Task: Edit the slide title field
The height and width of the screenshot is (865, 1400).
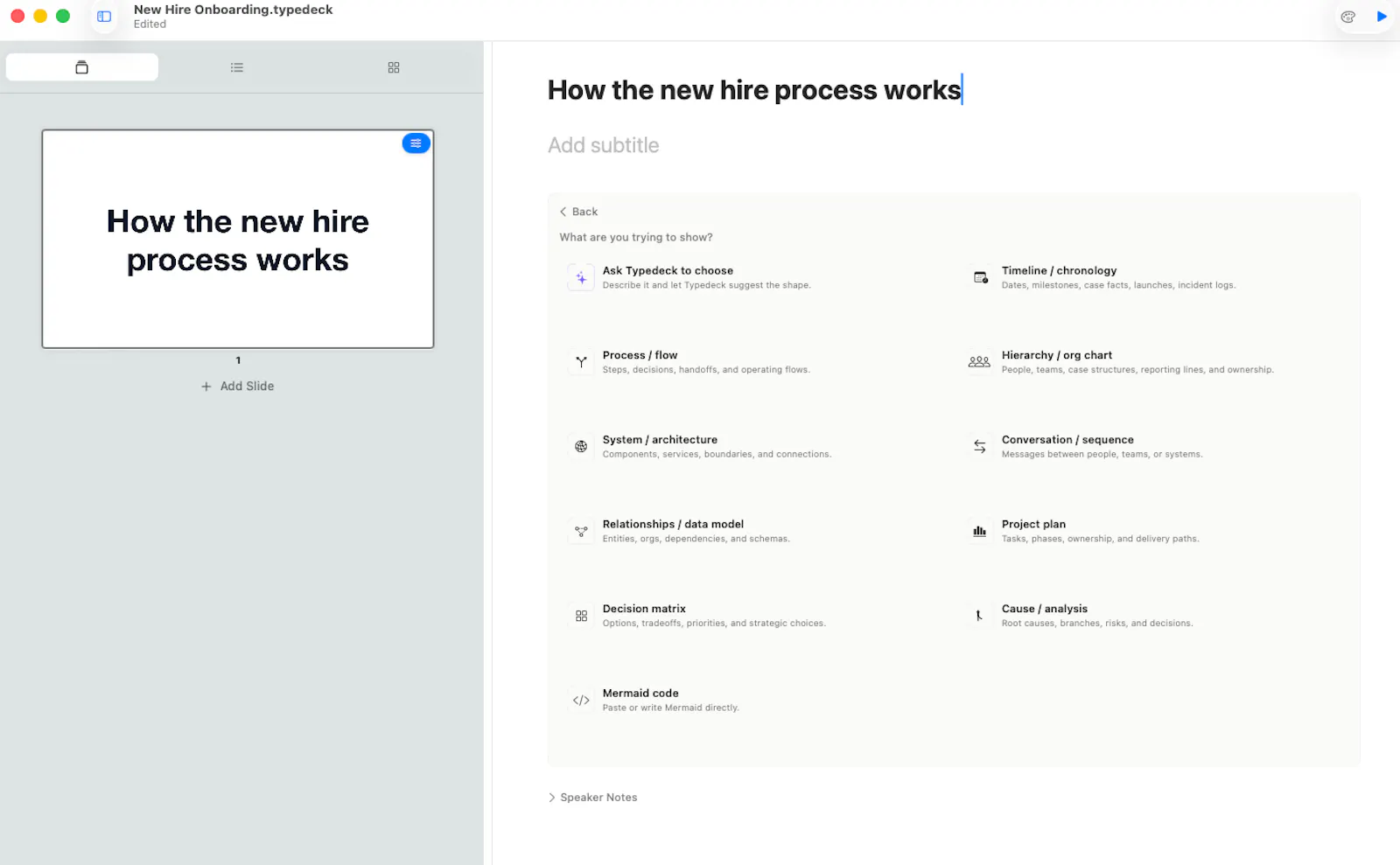Action: (x=755, y=90)
